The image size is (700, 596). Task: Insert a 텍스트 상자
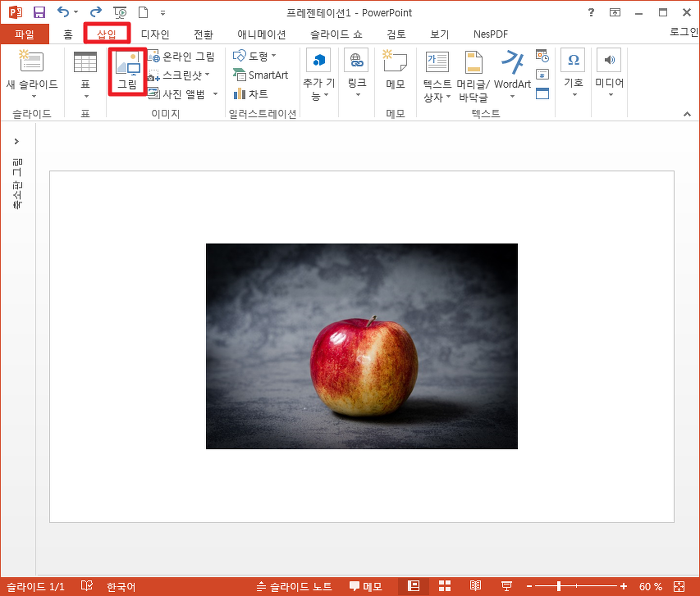pyautogui.click(x=437, y=77)
